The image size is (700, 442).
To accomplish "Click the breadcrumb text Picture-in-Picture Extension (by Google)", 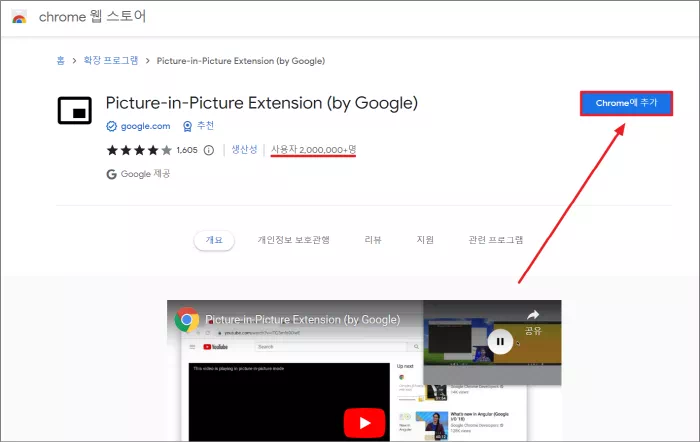I will point(241,61).
